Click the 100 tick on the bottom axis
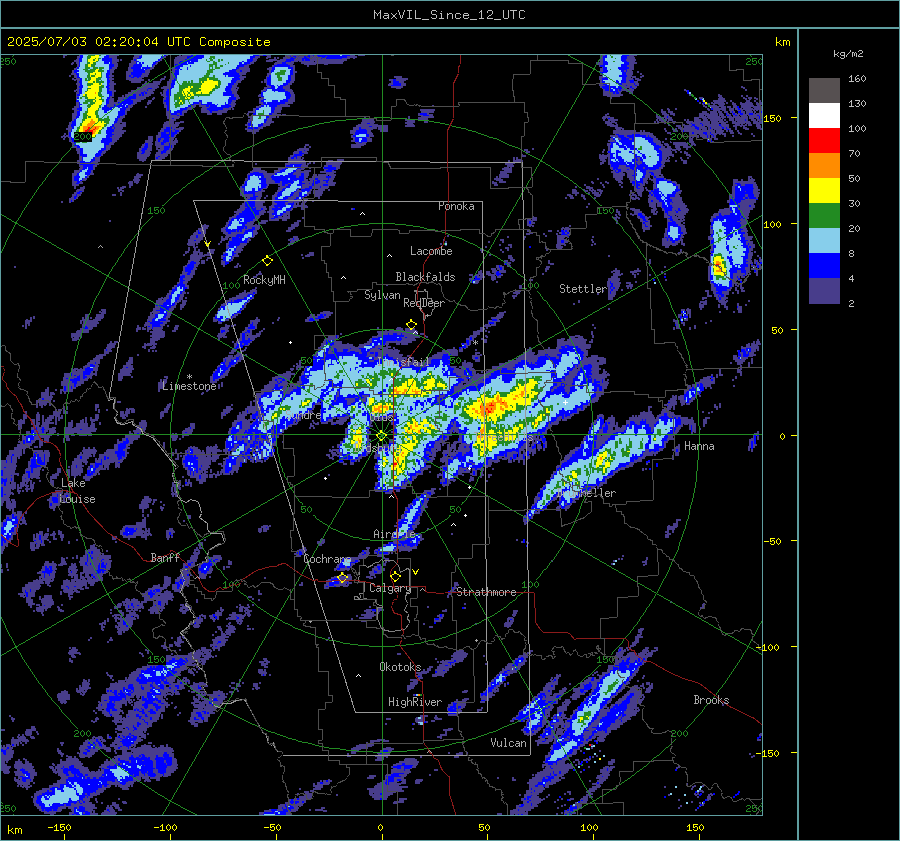Viewport: 900px width, 841px height. pos(589,828)
